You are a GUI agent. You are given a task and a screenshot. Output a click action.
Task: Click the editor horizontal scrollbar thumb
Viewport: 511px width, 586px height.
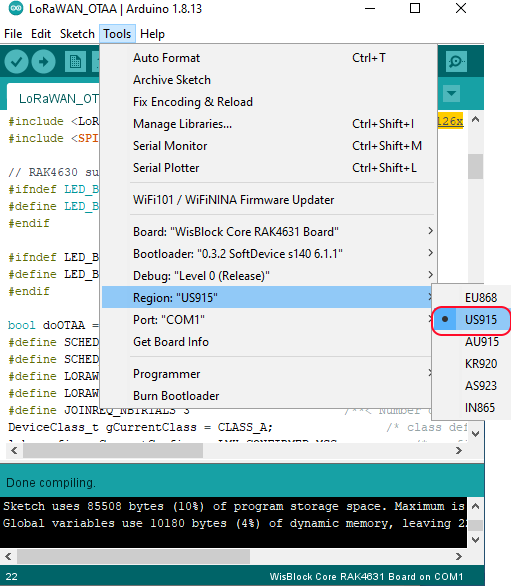113,451
